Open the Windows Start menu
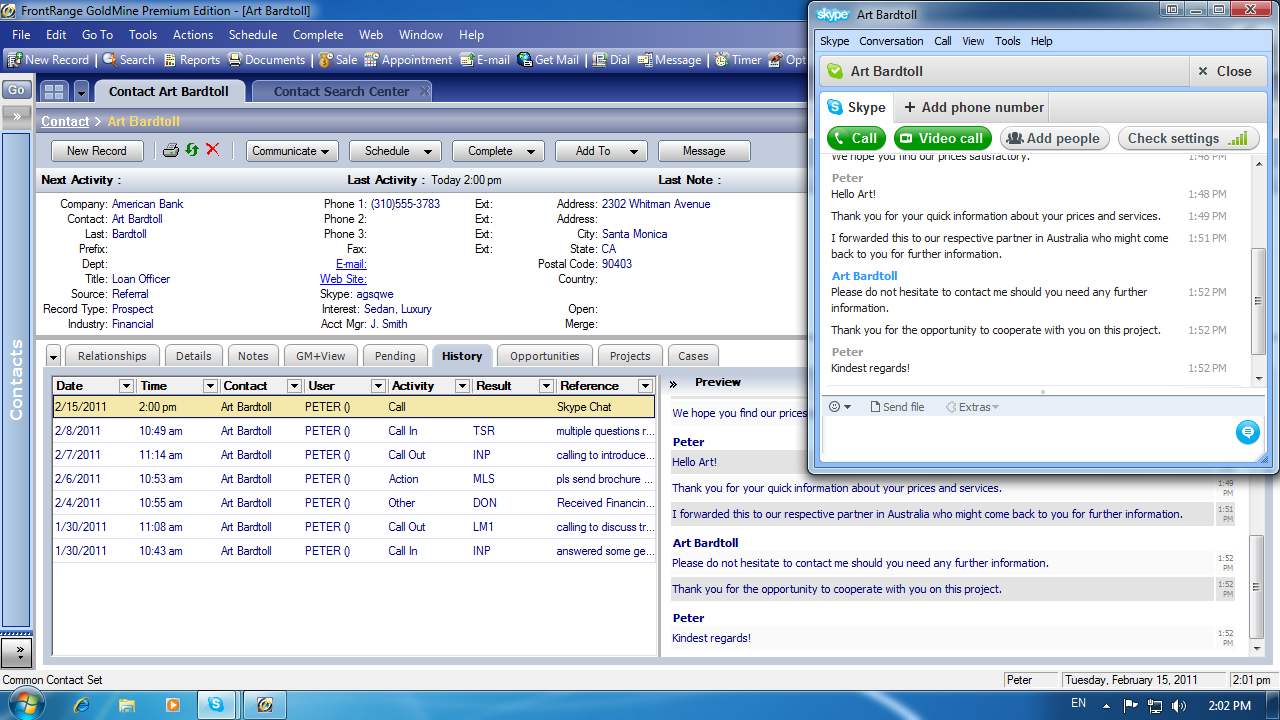This screenshot has width=1280, height=720. [26, 705]
